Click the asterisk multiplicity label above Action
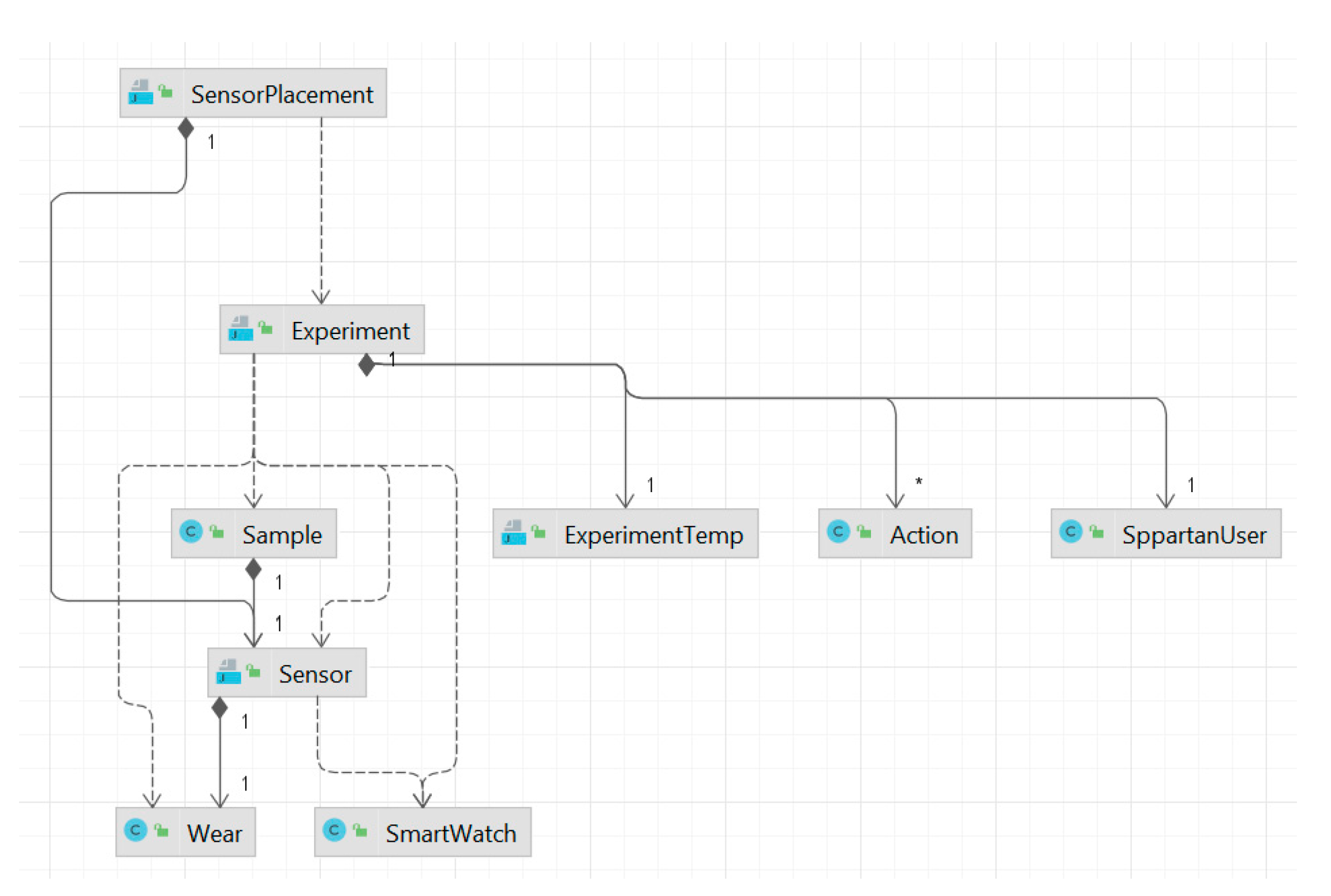The image size is (1331, 896). point(918,481)
